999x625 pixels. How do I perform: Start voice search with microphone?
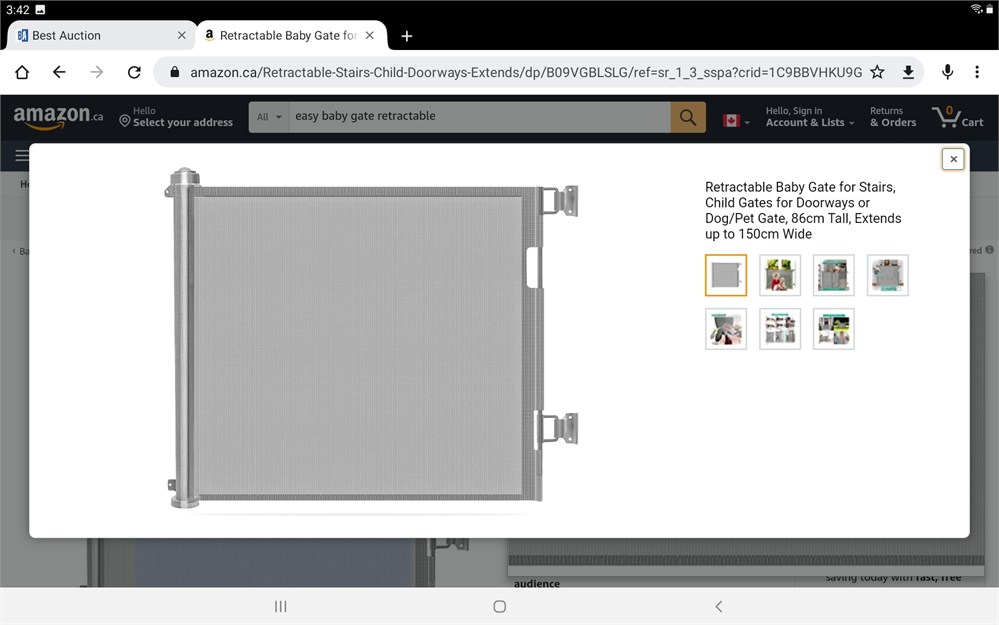click(x=947, y=72)
